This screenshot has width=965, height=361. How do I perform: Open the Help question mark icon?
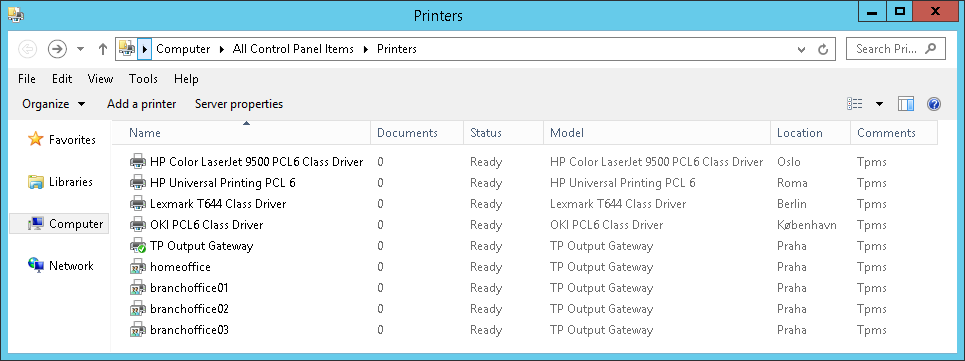[x=934, y=104]
